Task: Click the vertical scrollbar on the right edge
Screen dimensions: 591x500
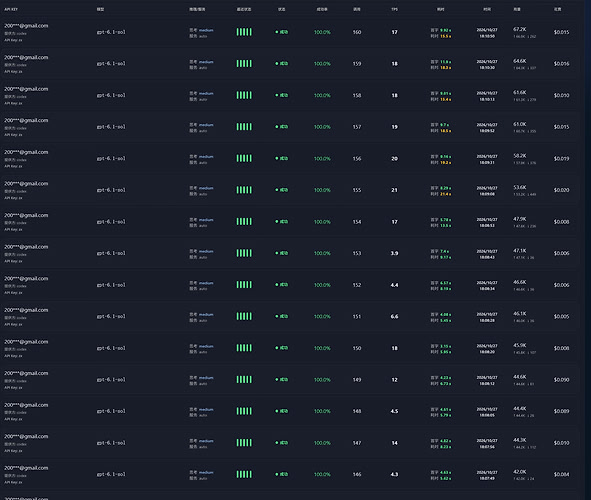Action: (588, 250)
